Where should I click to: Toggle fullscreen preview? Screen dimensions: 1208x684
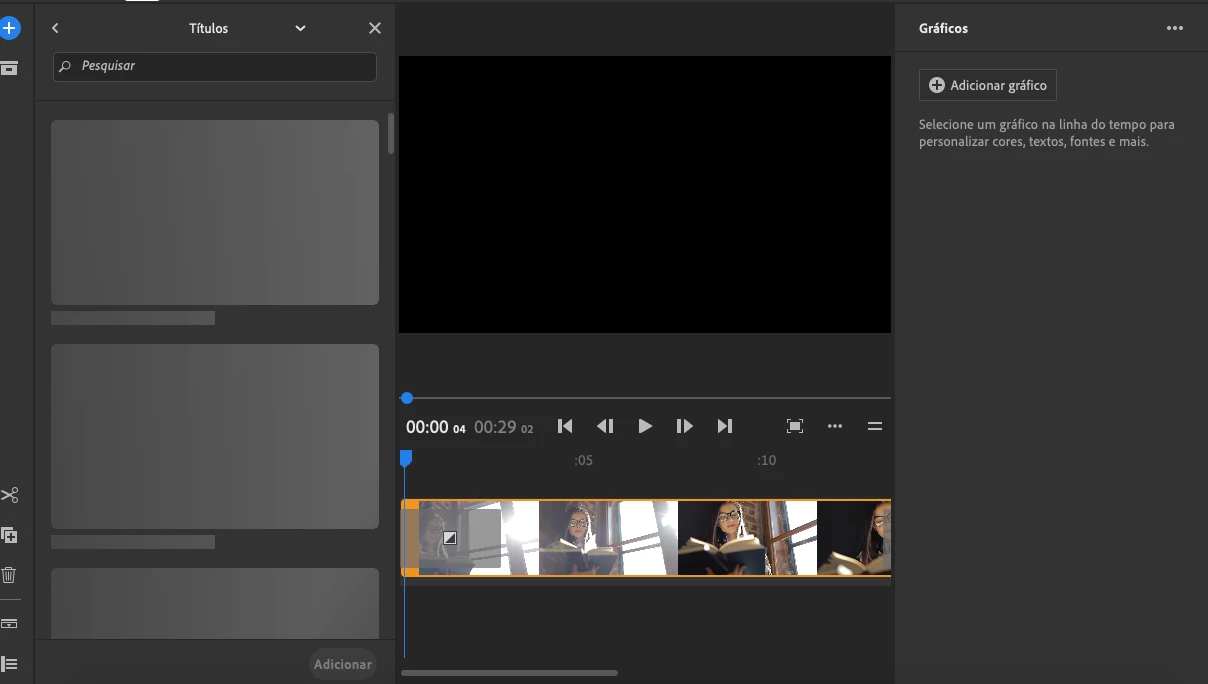pyautogui.click(x=795, y=426)
